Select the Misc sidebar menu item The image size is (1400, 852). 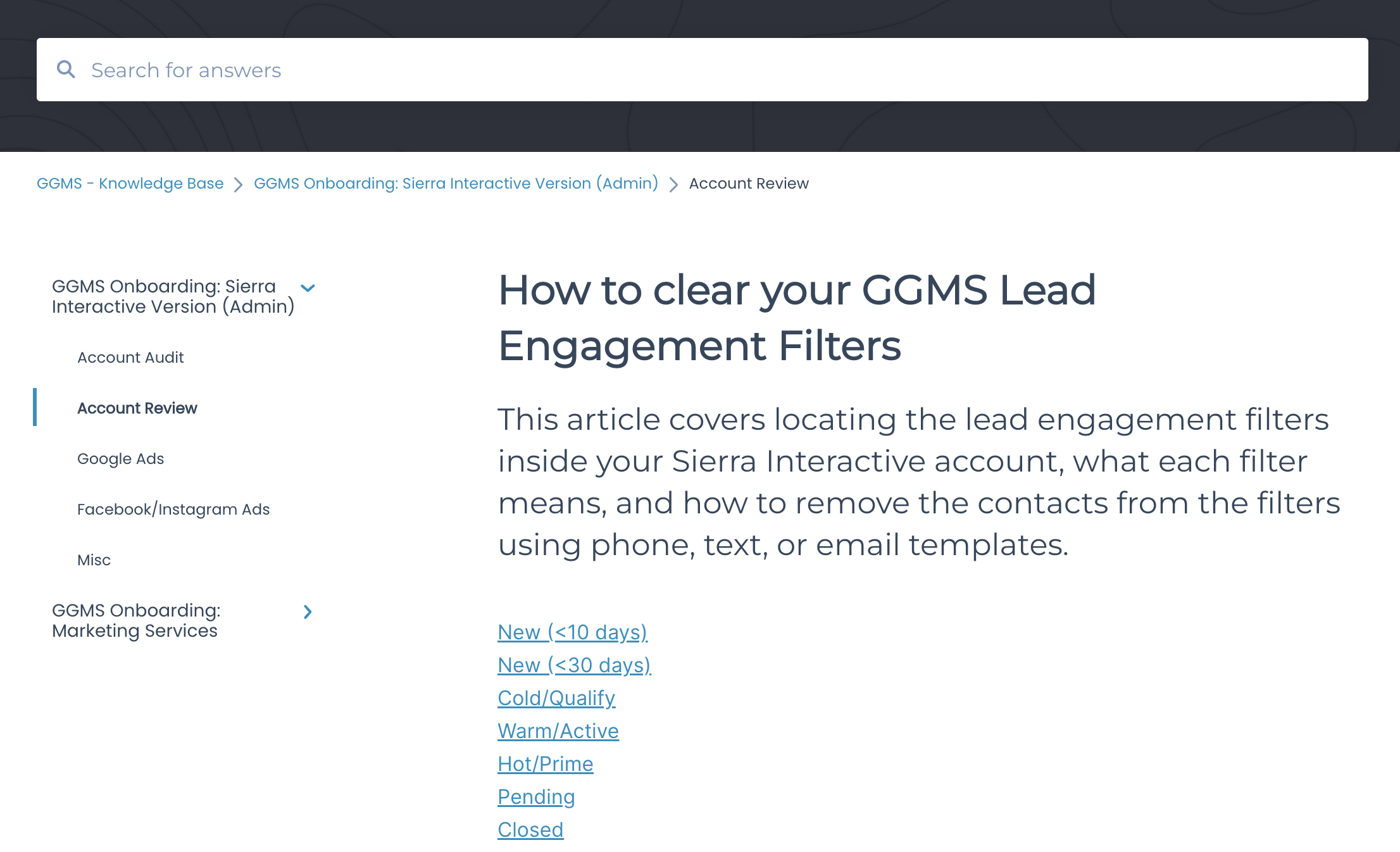click(x=95, y=560)
